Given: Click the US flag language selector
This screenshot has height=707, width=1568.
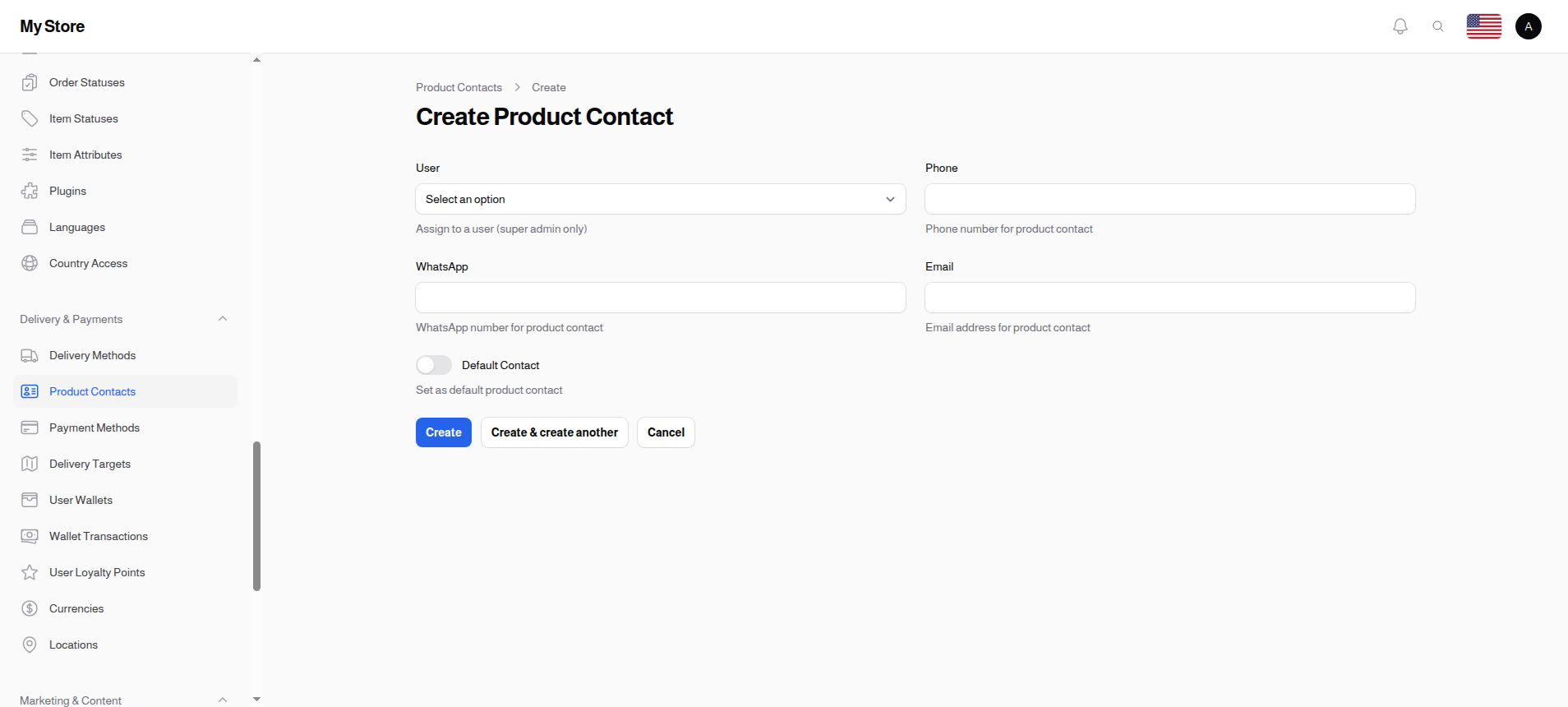Looking at the screenshot, I should point(1484,25).
